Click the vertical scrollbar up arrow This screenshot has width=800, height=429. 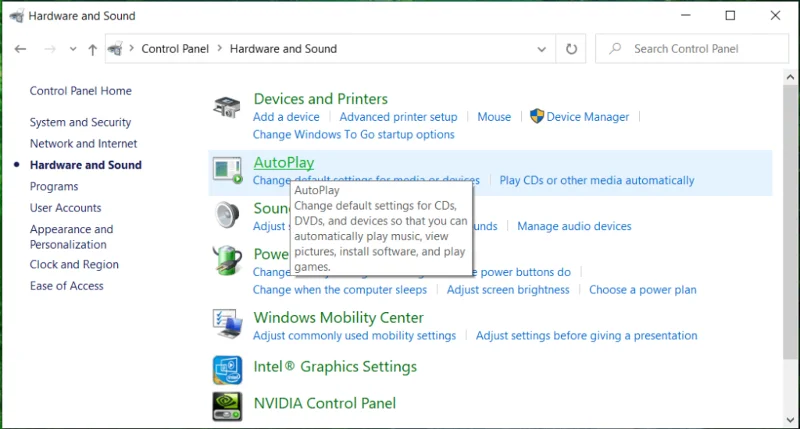[790, 78]
